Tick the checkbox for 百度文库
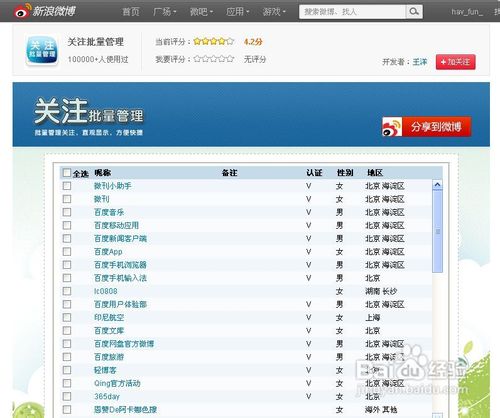Image resolution: width=500 pixels, height=418 pixels. click(67, 330)
